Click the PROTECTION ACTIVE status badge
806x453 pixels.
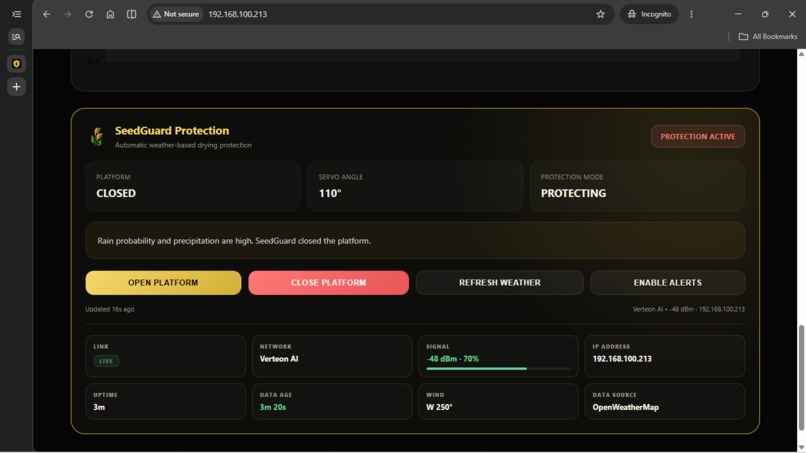pyautogui.click(x=698, y=137)
